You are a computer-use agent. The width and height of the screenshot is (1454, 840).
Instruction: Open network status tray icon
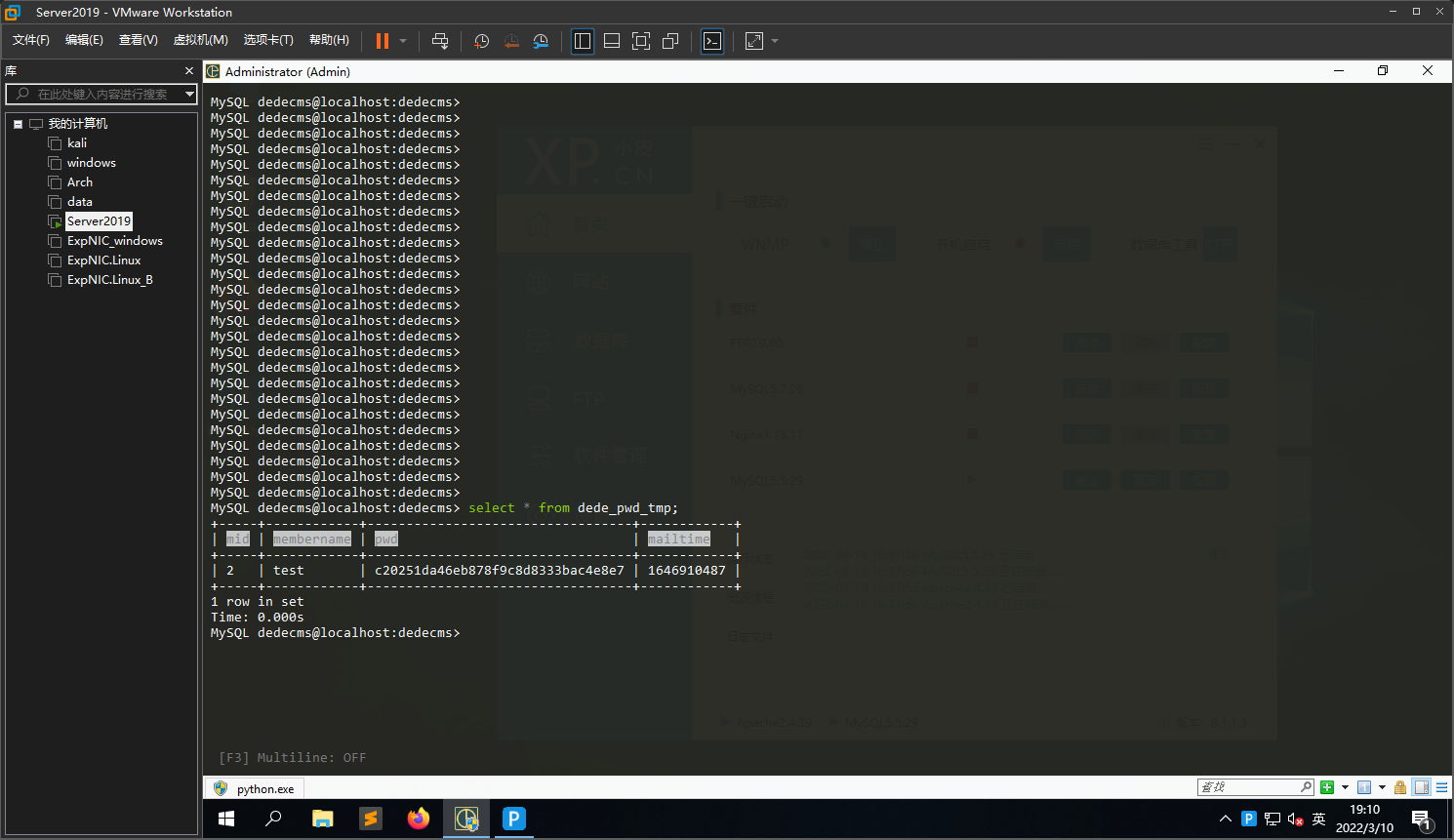[x=1272, y=819]
